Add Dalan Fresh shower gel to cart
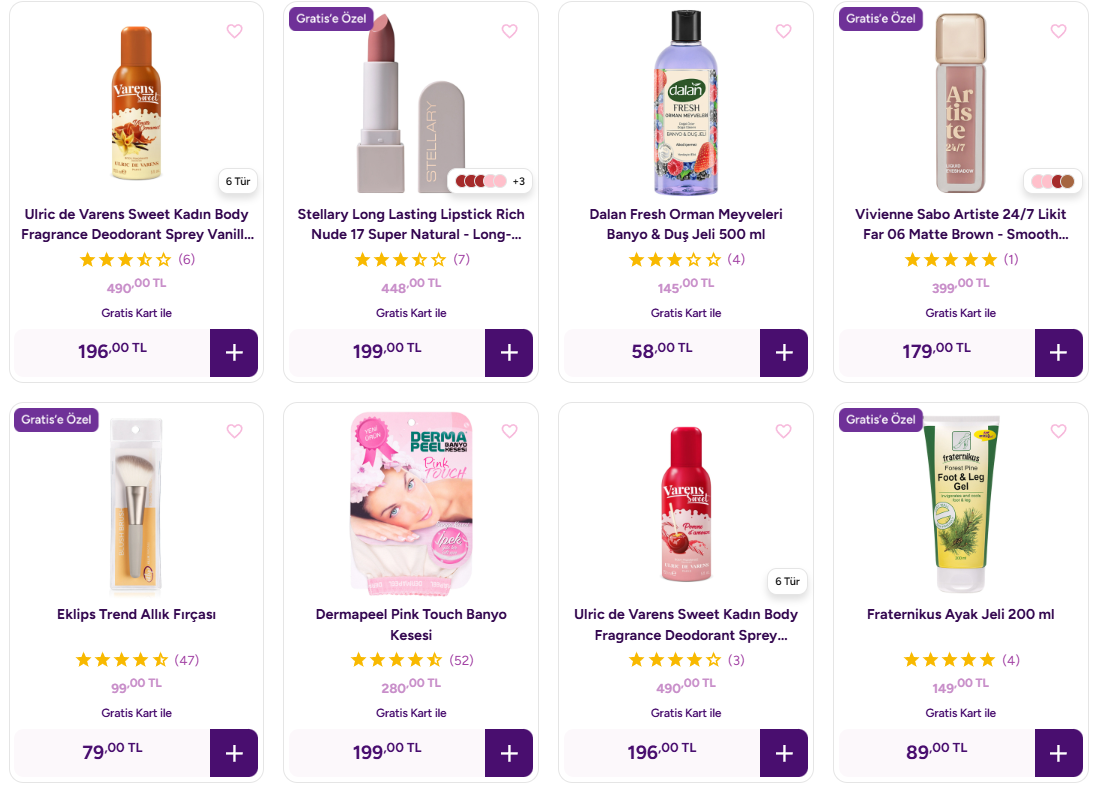This screenshot has height=808, width=1105. (783, 353)
